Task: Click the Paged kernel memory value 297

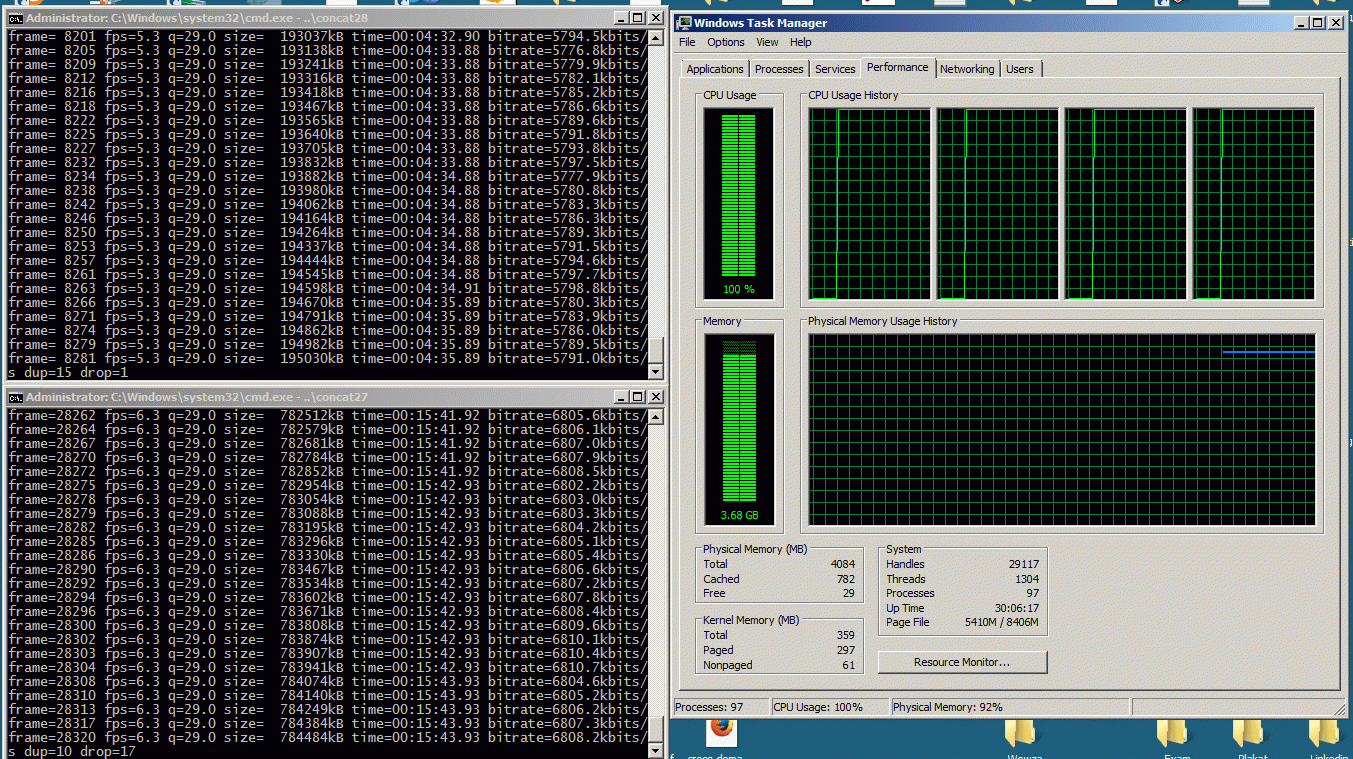Action: pos(846,650)
